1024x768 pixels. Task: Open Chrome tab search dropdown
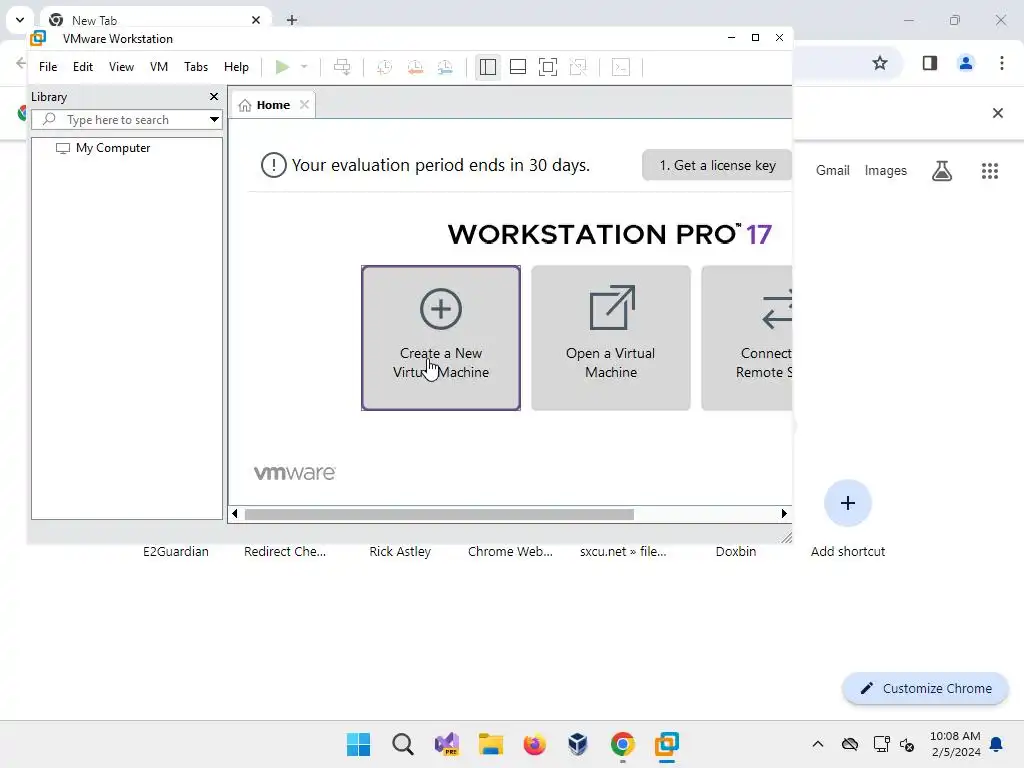20,20
